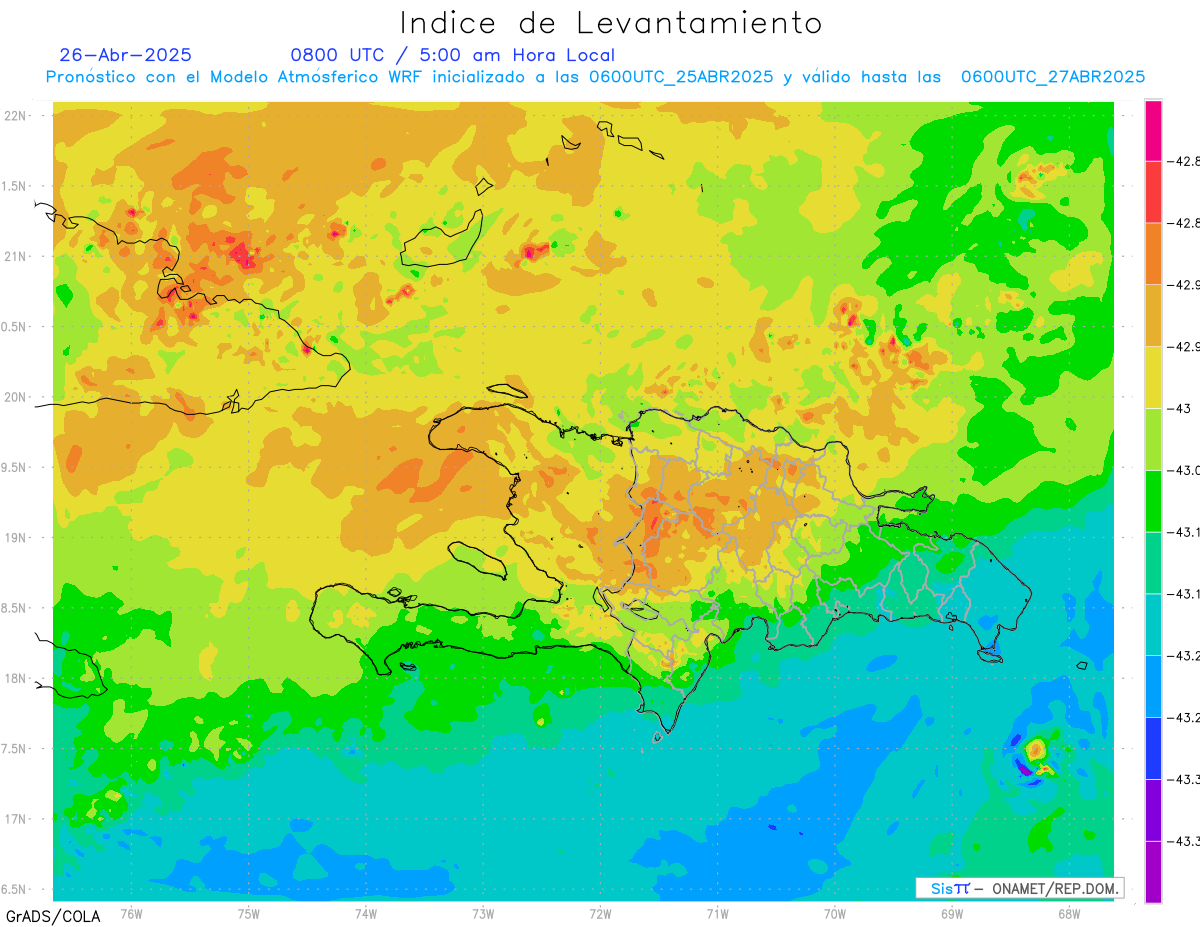Click the 70W longitude label
This screenshot has width=1200, height=927.
(x=835, y=913)
